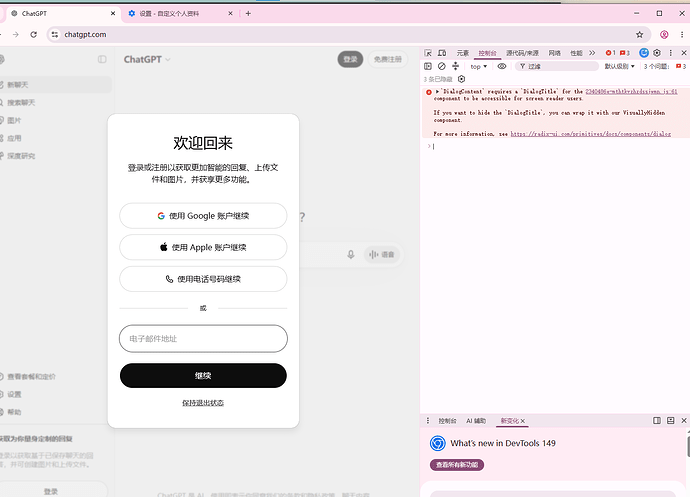Switch to the 控制台 (Console) top tab

pos(487,53)
